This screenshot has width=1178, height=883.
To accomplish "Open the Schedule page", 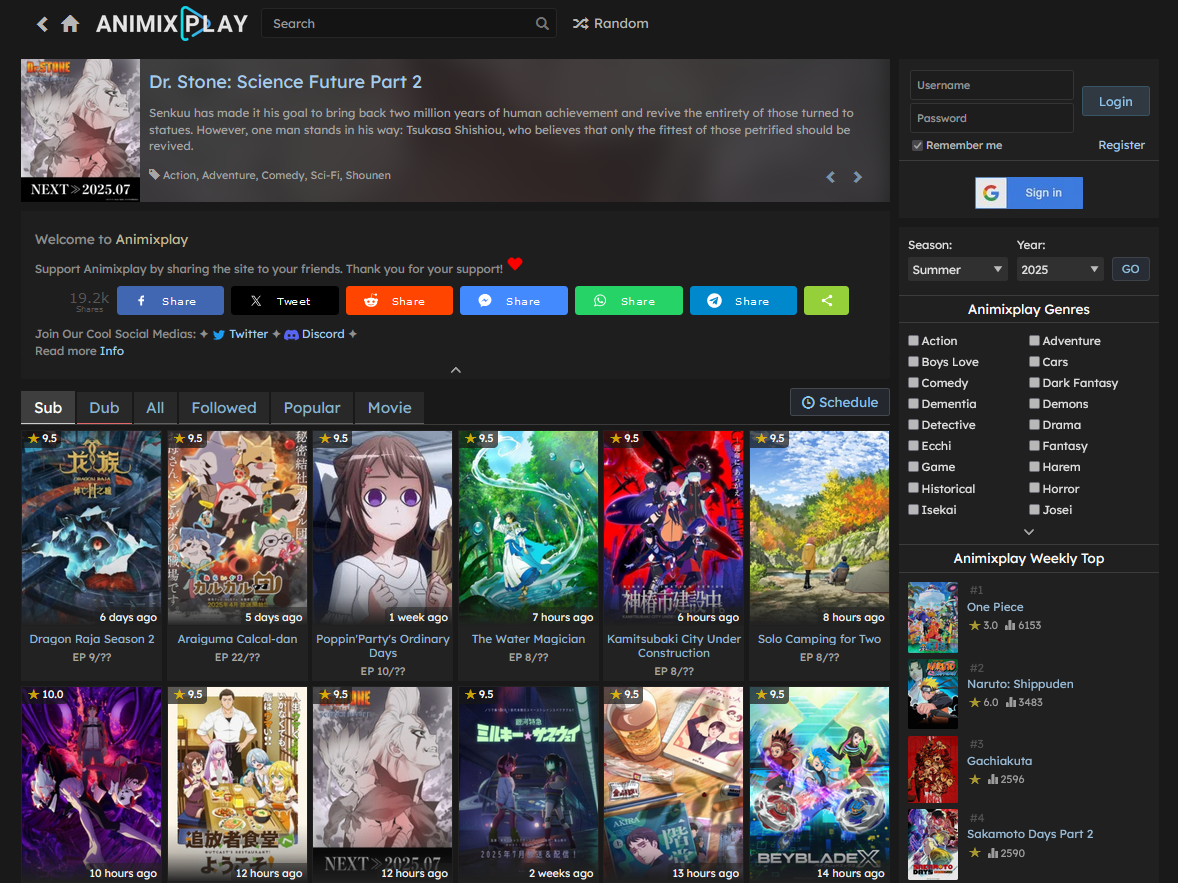I will pyautogui.click(x=839, y=402).
